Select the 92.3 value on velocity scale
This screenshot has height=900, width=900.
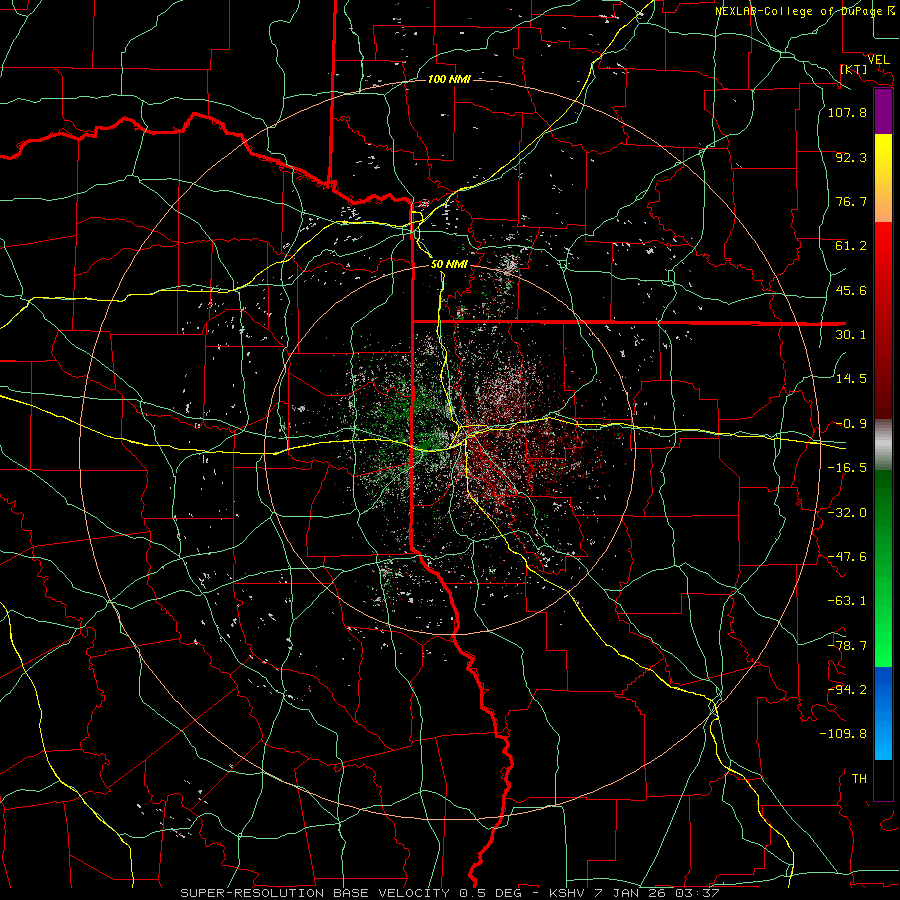(851, 157)
